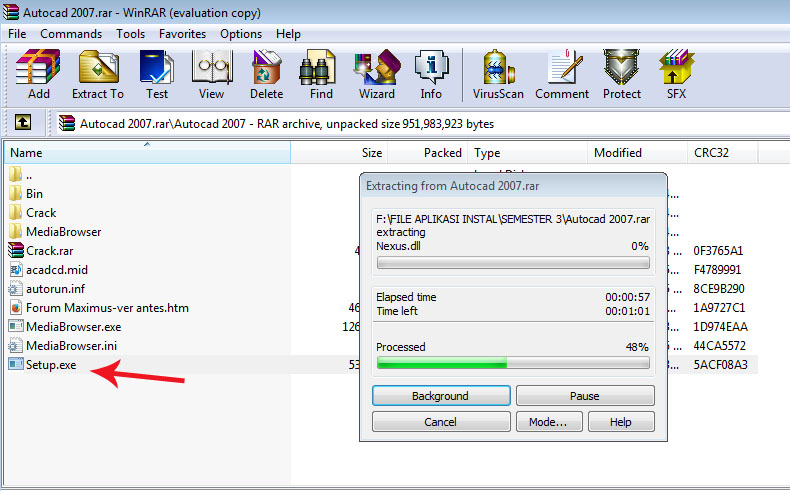Click the Delete toolbar icon
The image size is (790, 491).
[266, 66]
